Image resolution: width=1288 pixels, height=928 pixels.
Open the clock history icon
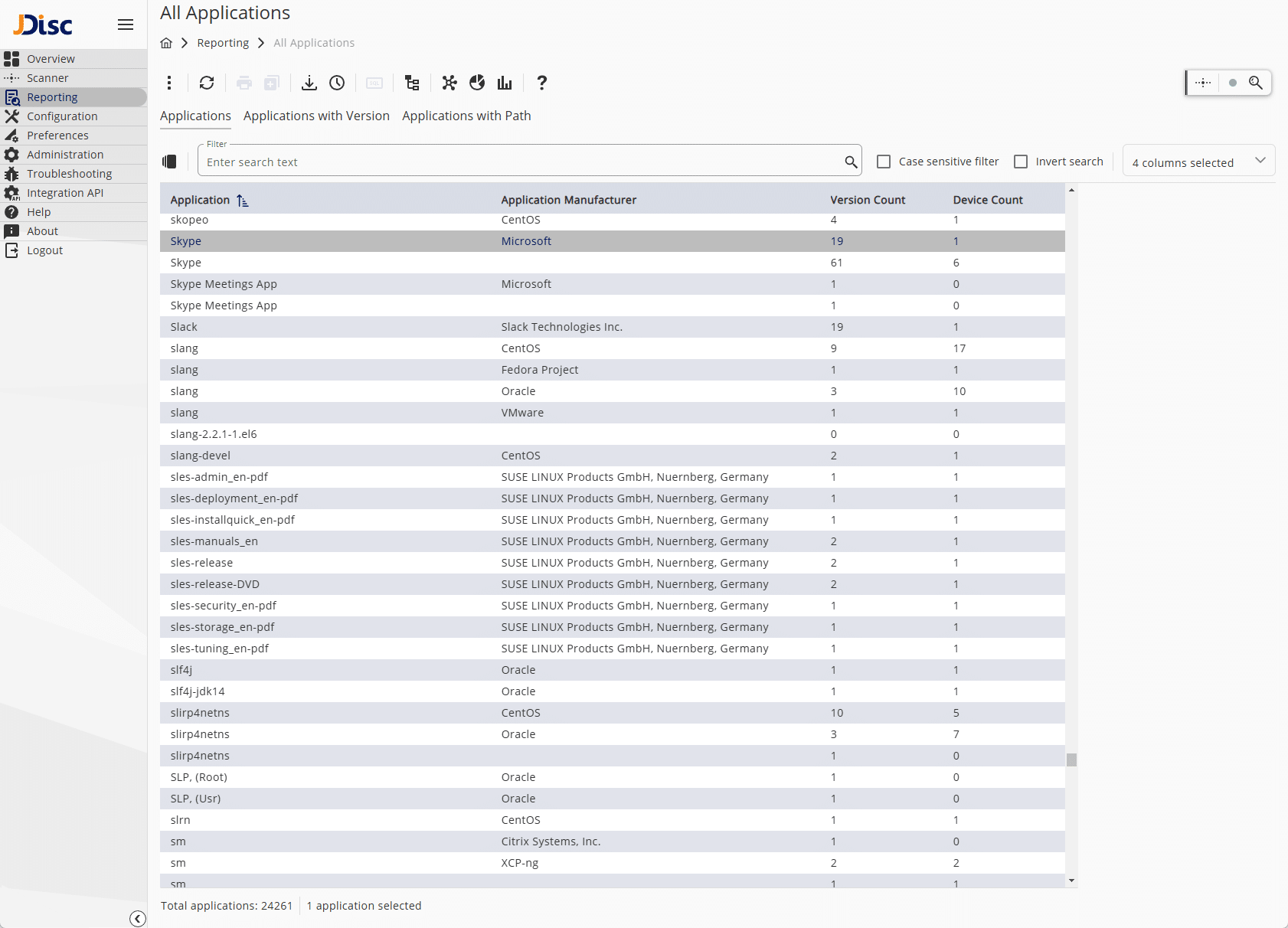click(337, 83)
